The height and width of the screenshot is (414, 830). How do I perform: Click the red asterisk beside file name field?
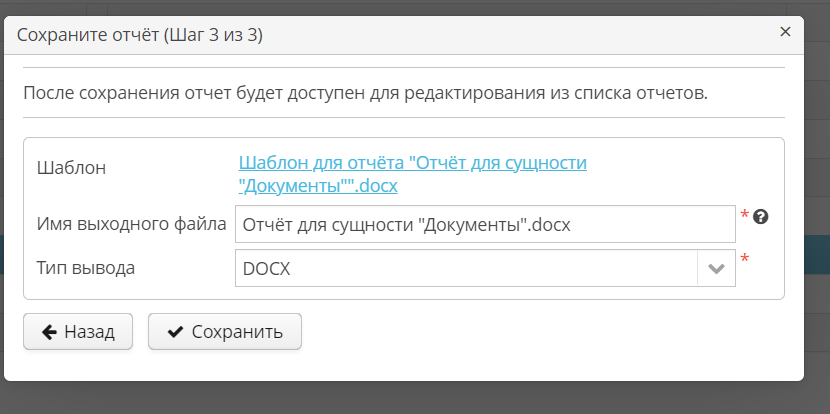744,215
